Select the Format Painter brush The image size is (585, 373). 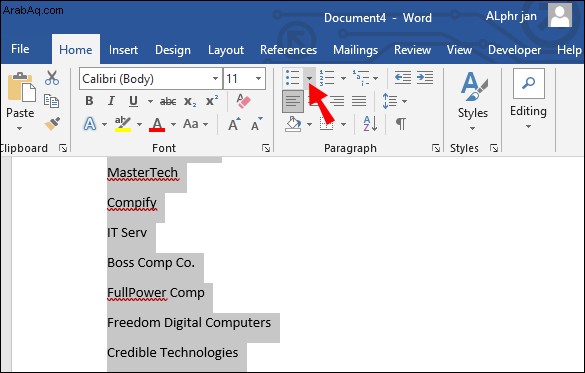click(x=52, y=124)
